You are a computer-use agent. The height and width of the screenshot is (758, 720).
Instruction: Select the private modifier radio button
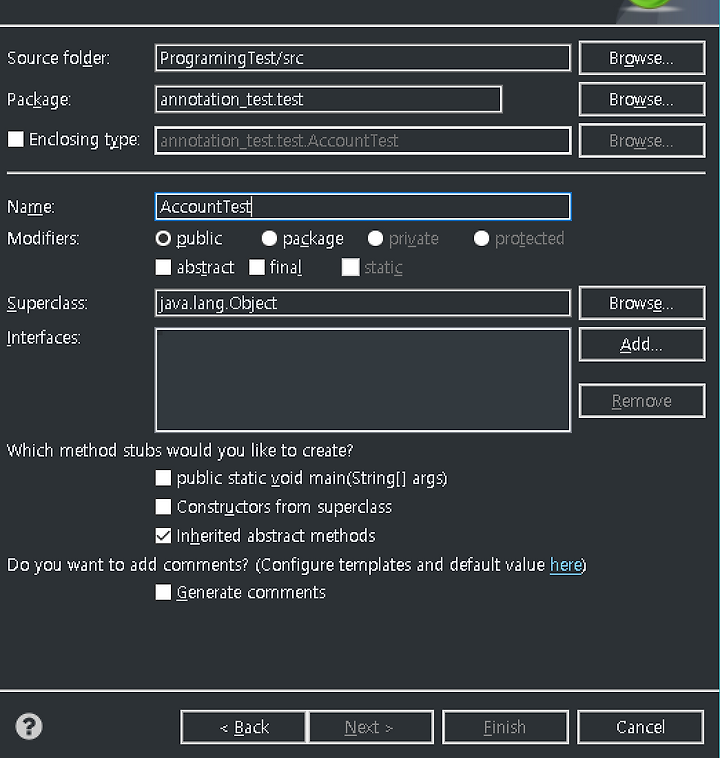point(375,238)
